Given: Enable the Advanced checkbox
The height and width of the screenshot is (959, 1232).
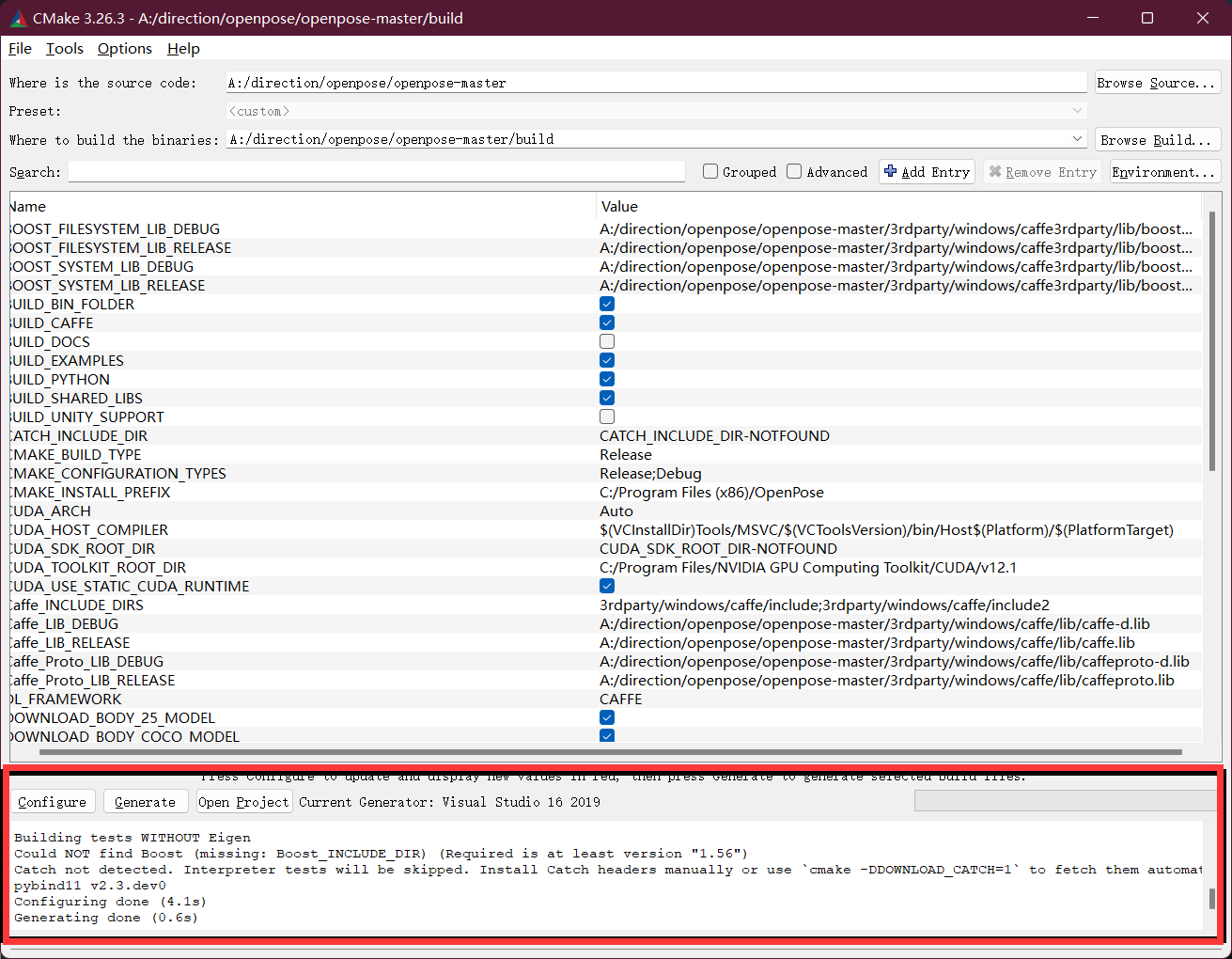Looking at the screenshot, I should pyautogui.click(x=794, y=171).
